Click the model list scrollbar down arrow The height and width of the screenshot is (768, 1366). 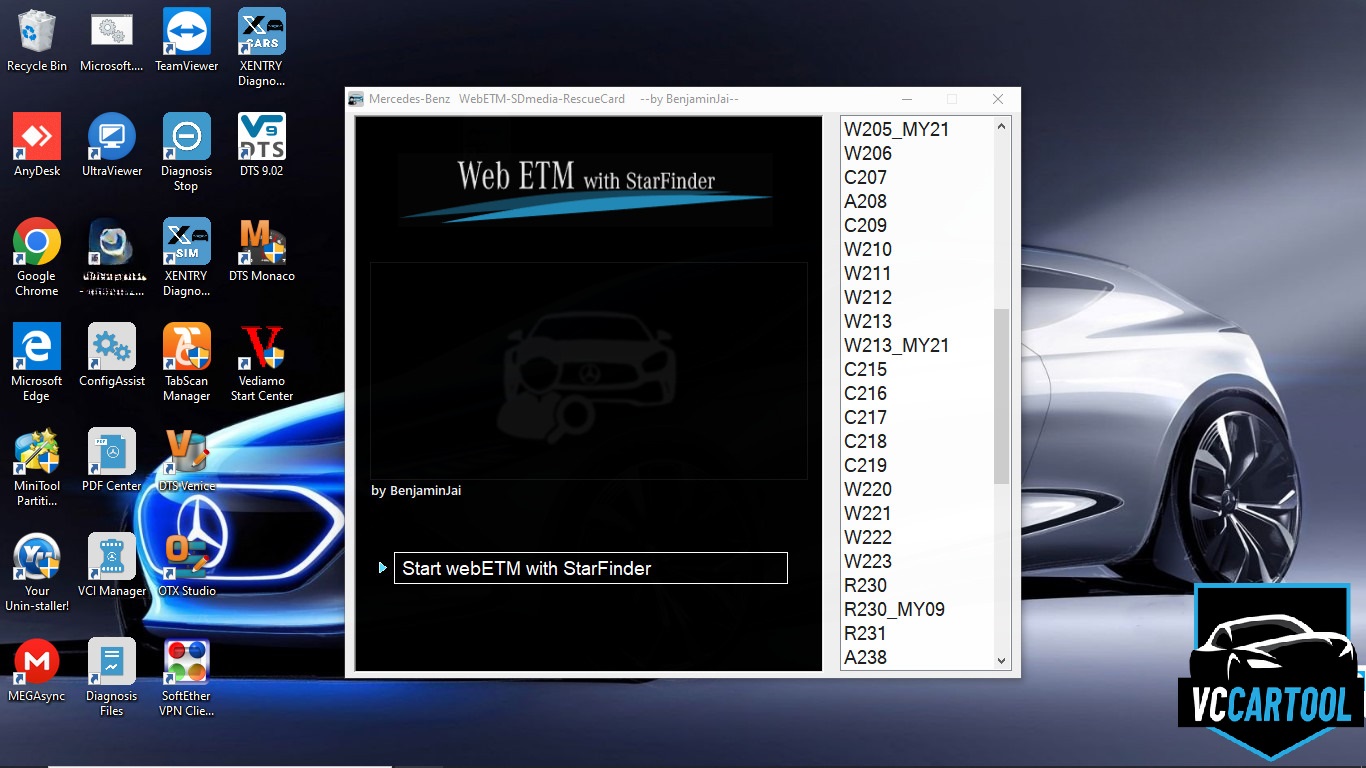(1002, 659)
